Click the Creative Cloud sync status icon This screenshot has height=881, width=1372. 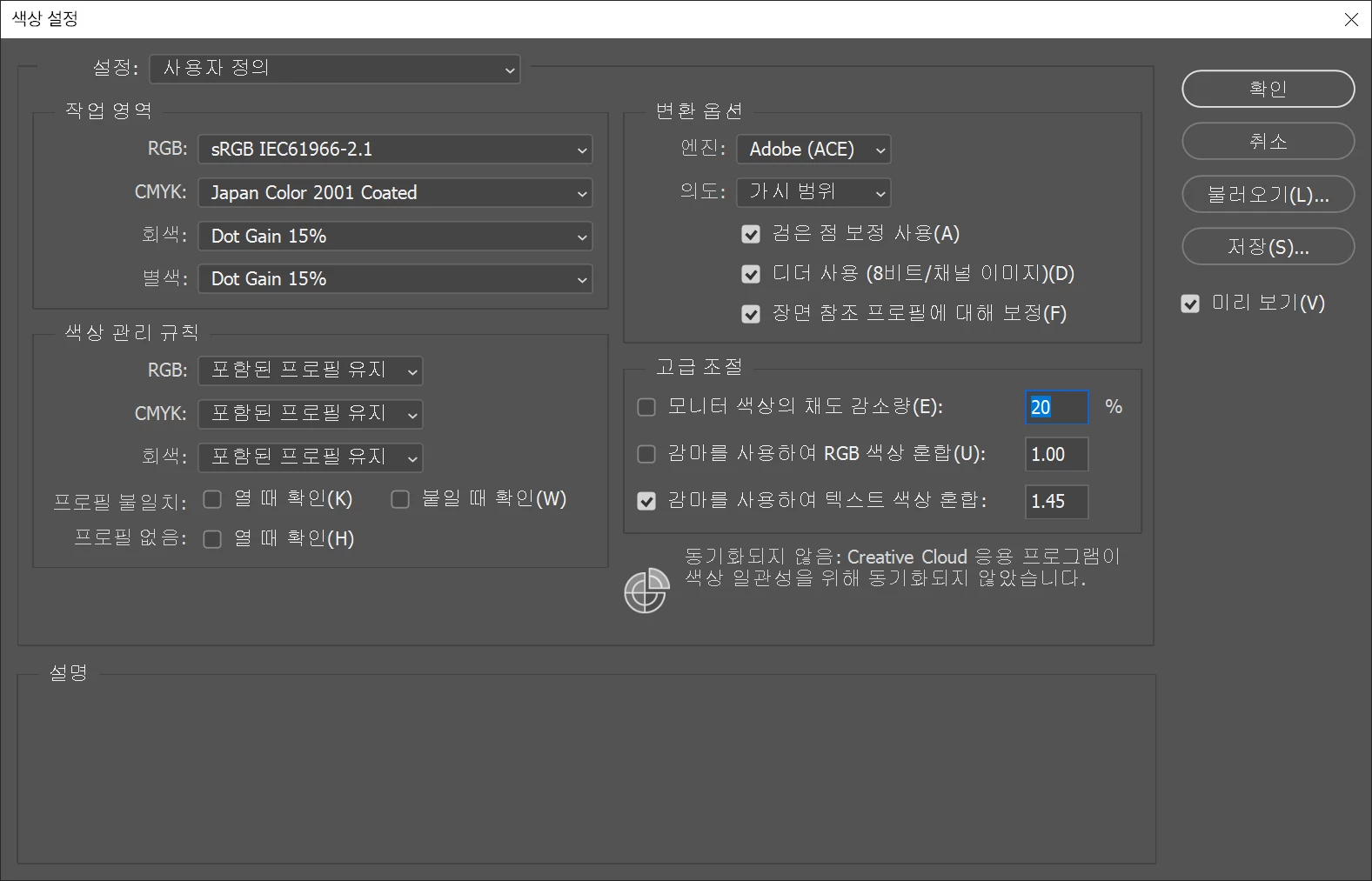646,591
